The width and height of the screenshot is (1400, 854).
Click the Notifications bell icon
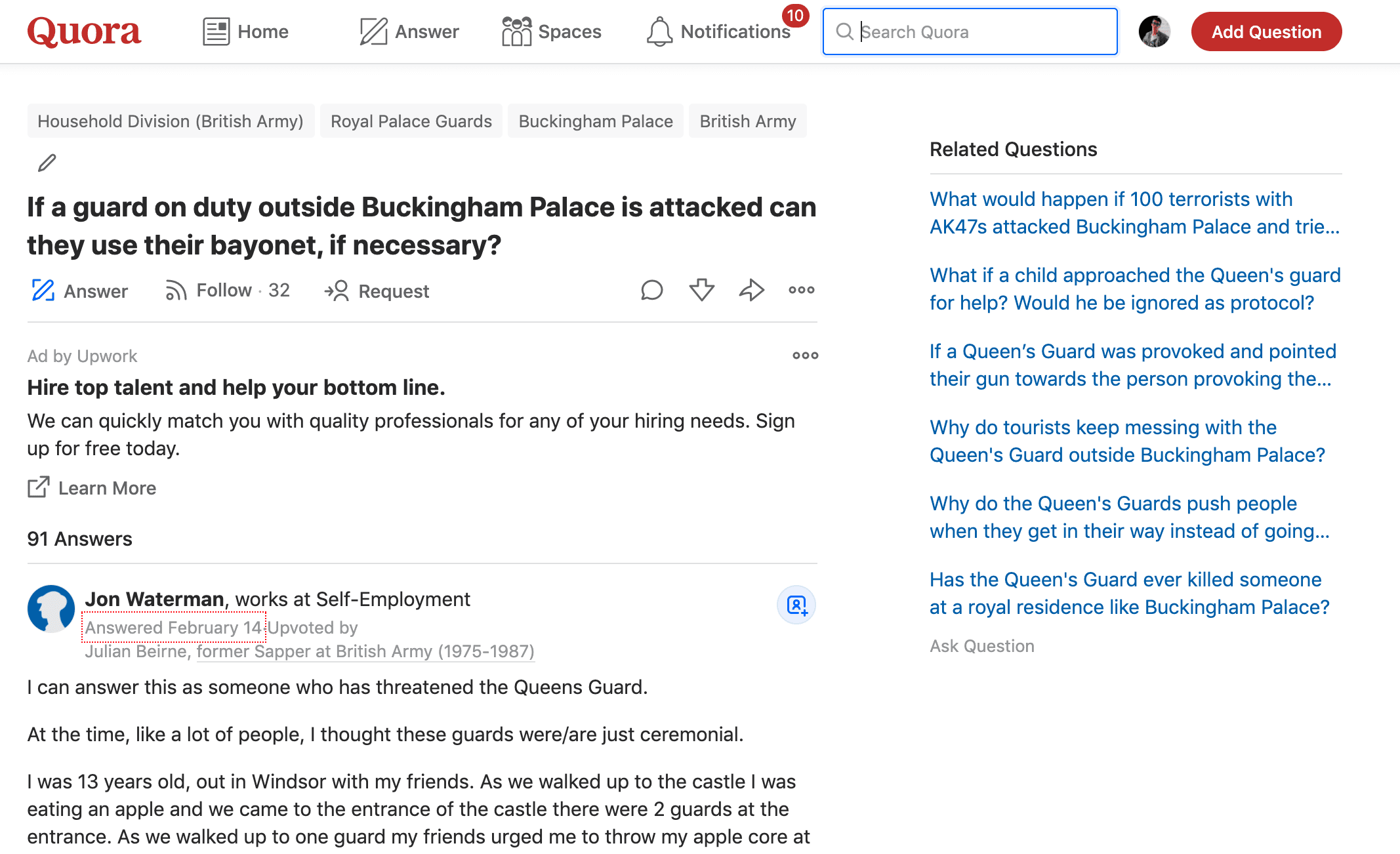pyautogui.click(x=659, y=31)
